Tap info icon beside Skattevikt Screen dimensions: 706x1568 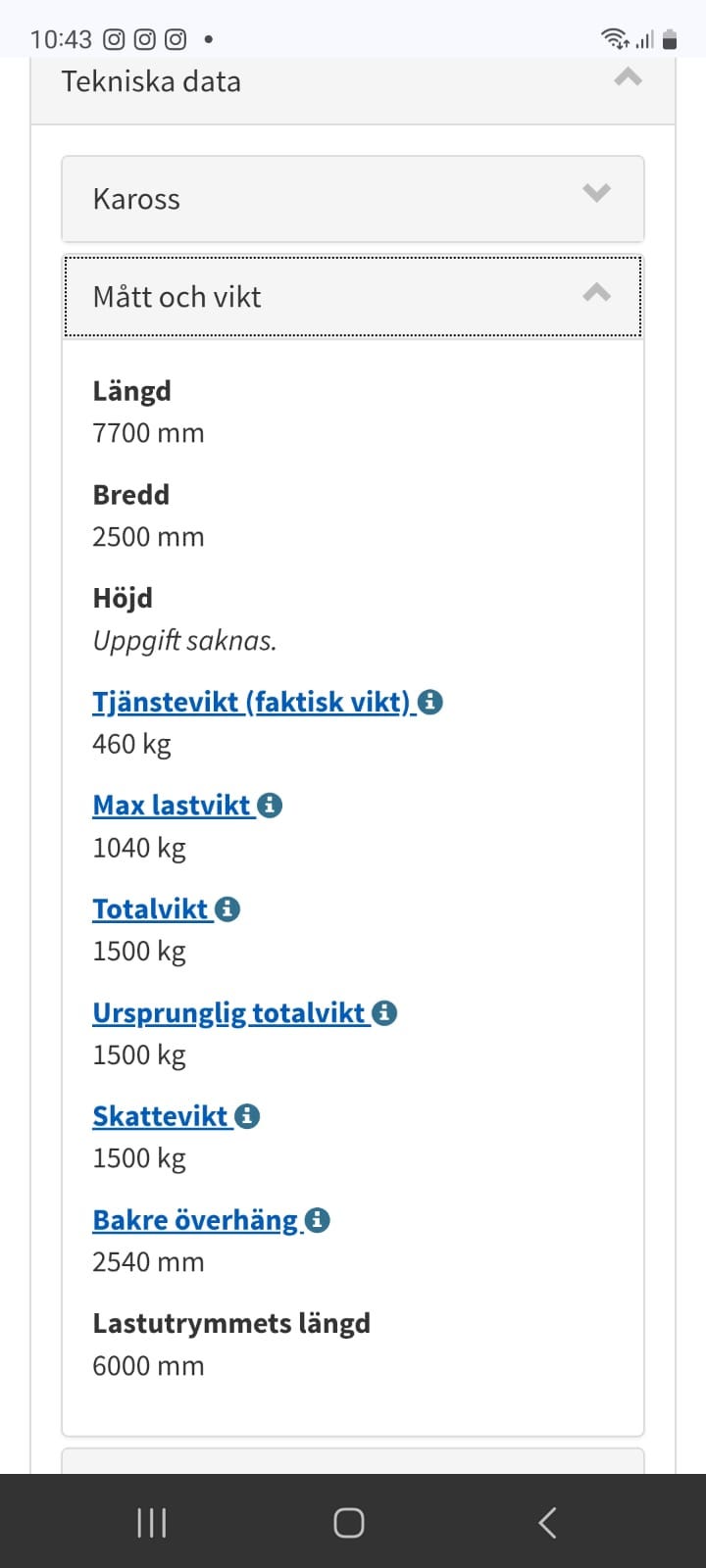247,1116
